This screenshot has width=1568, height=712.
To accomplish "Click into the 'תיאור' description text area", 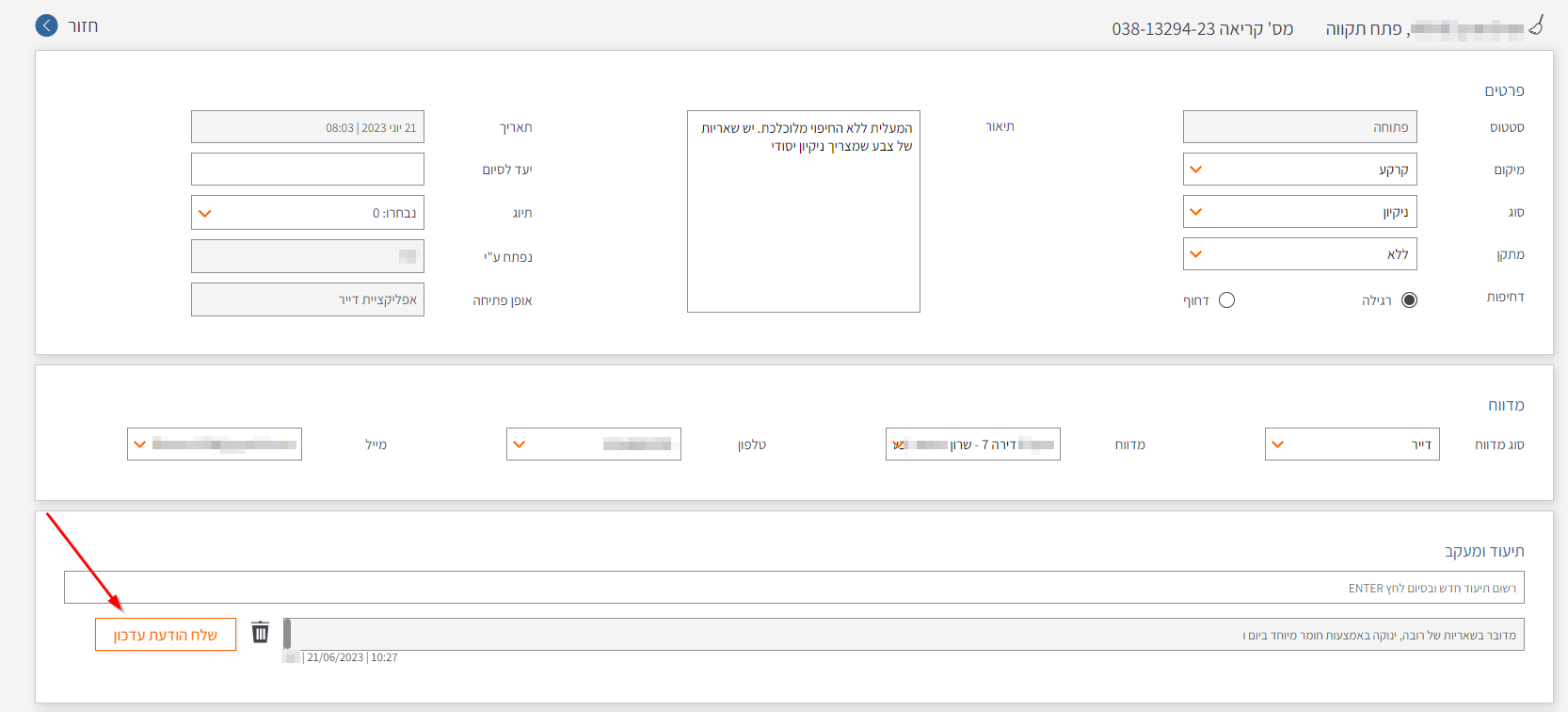I will click(803, 226).
